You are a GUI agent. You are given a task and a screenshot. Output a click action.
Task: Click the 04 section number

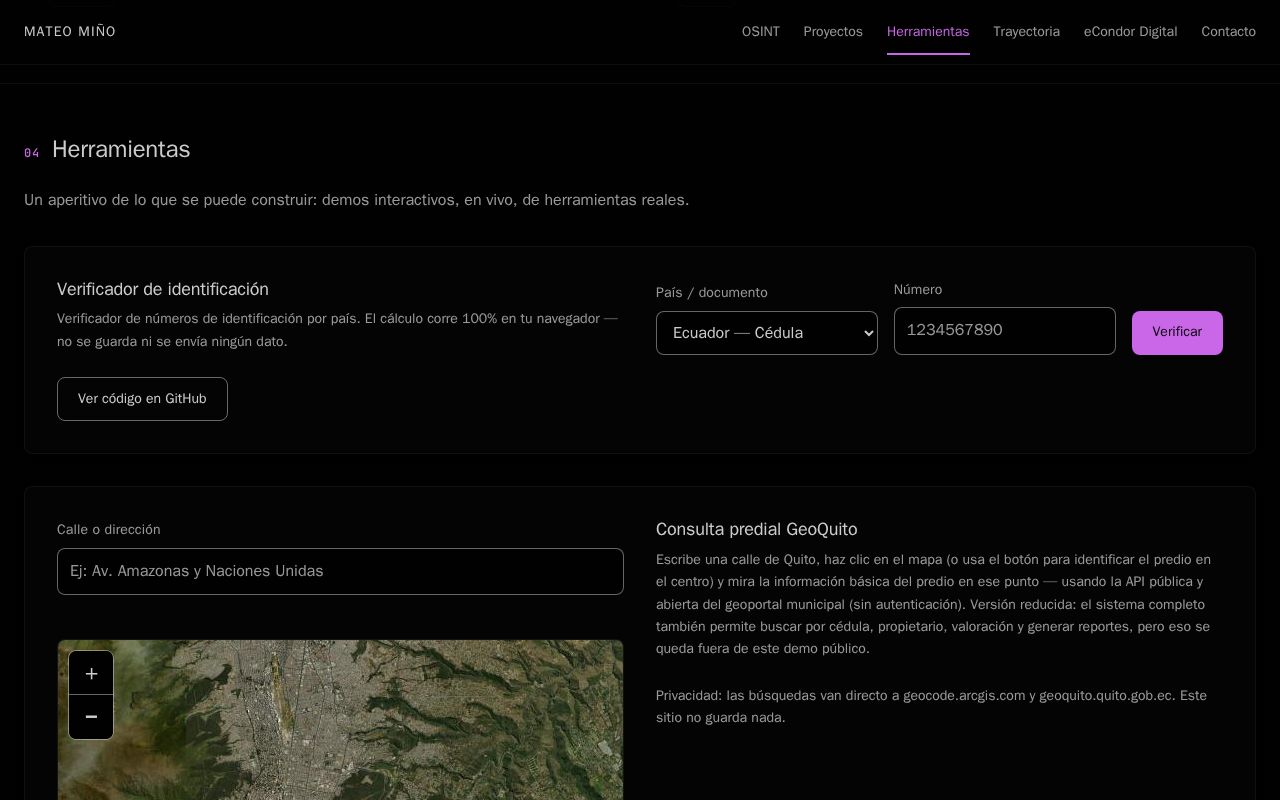pyautogui.click(x=32, y=153)
